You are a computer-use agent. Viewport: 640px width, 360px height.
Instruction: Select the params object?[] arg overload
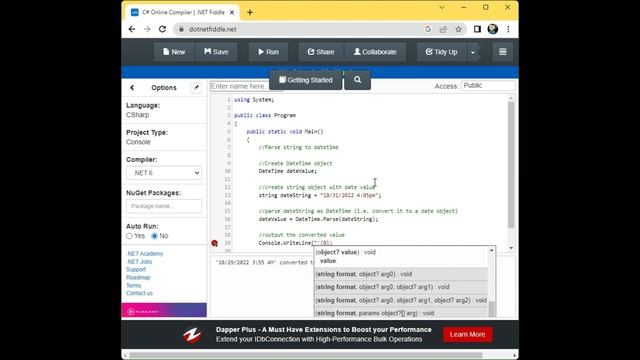point(401,313)
